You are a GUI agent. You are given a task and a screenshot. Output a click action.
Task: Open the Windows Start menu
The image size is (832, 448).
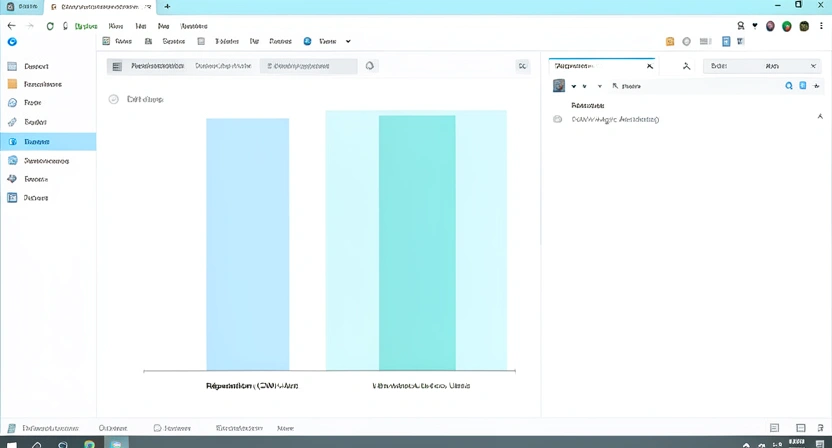coord(12,442)
